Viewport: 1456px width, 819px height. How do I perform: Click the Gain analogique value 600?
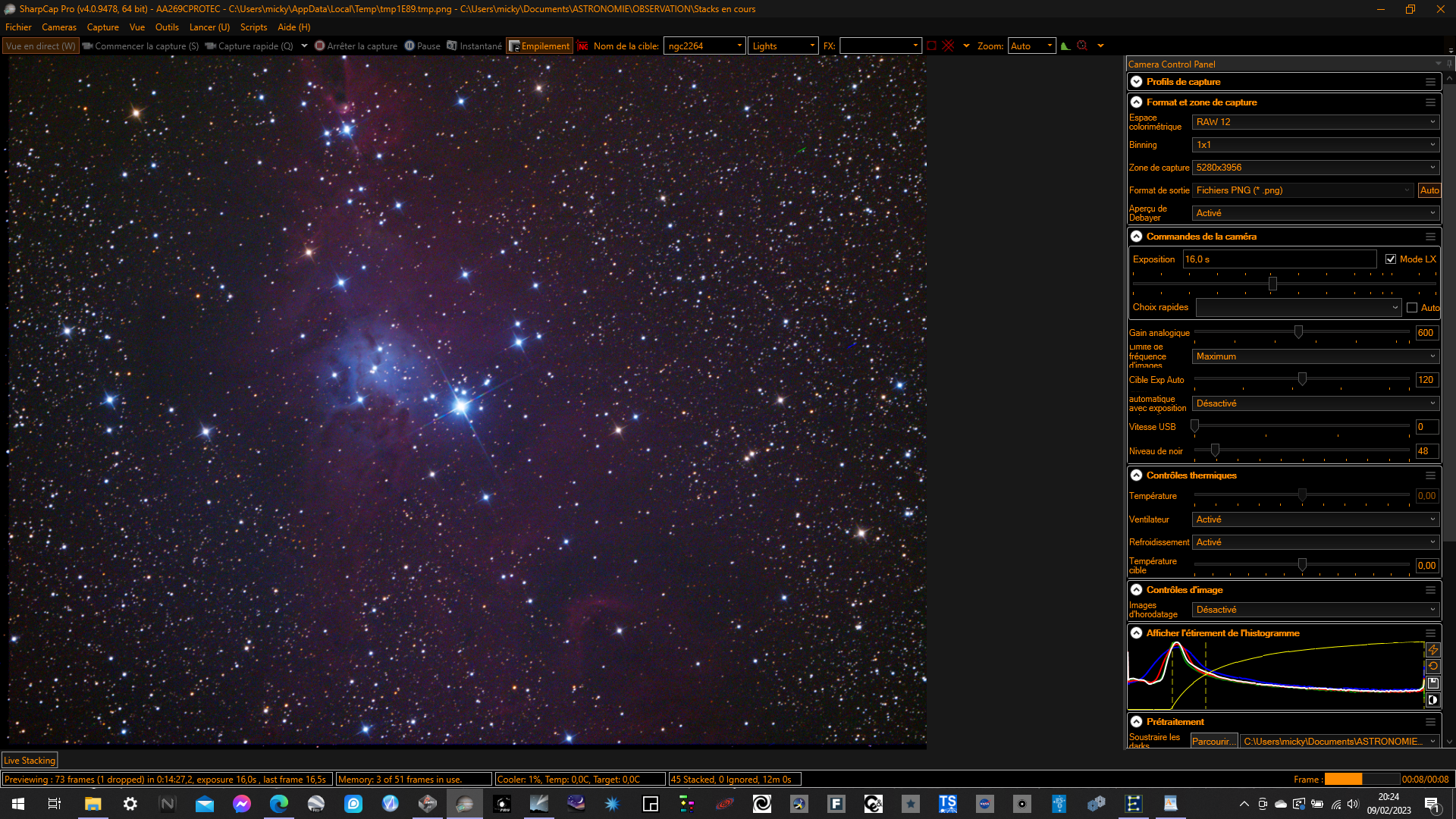1426,333
